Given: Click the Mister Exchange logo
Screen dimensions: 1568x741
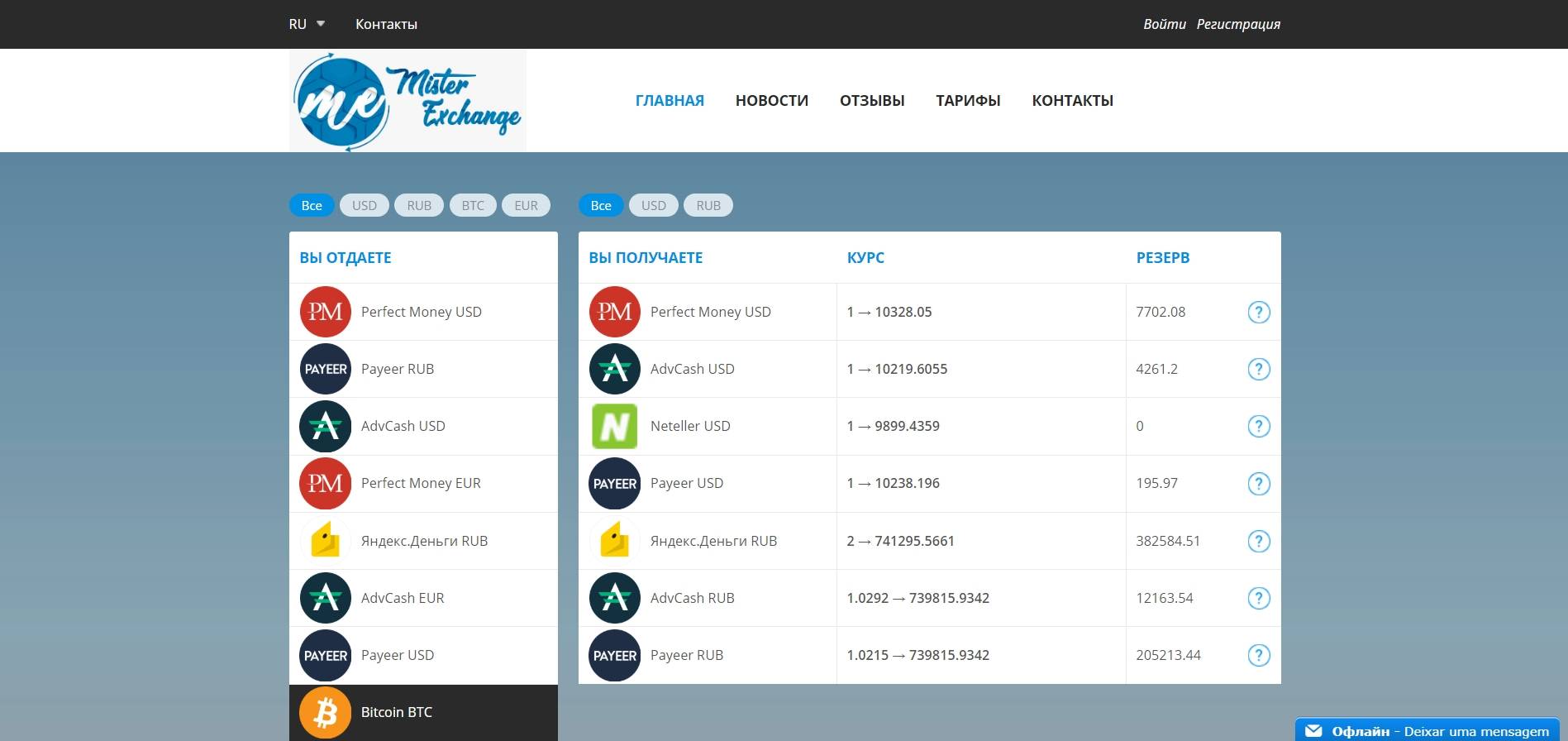Looking at the screenshot, I should click(x=407, y=100).
